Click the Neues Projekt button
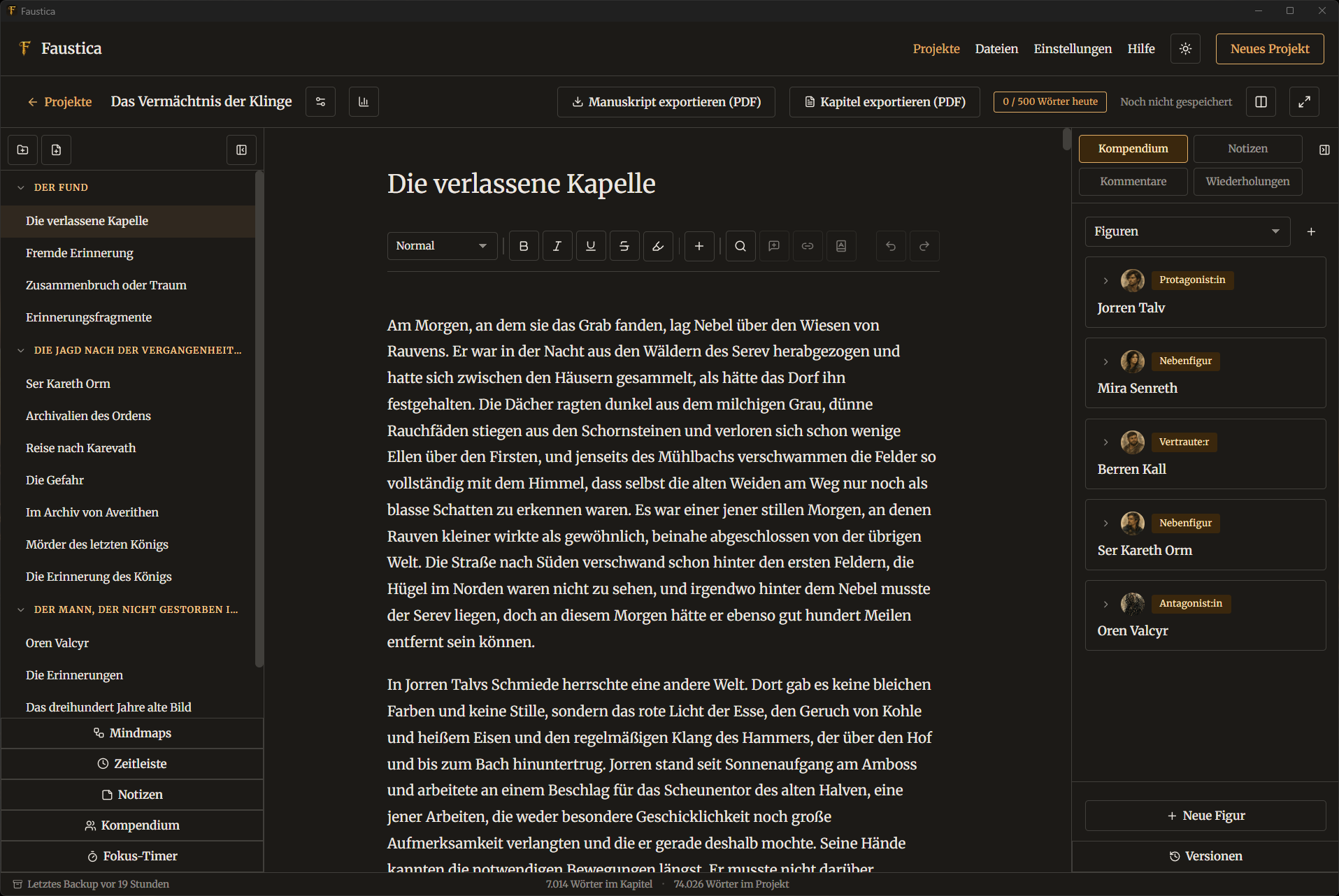The image size is (1339, 896). [x=1270, y=49]
